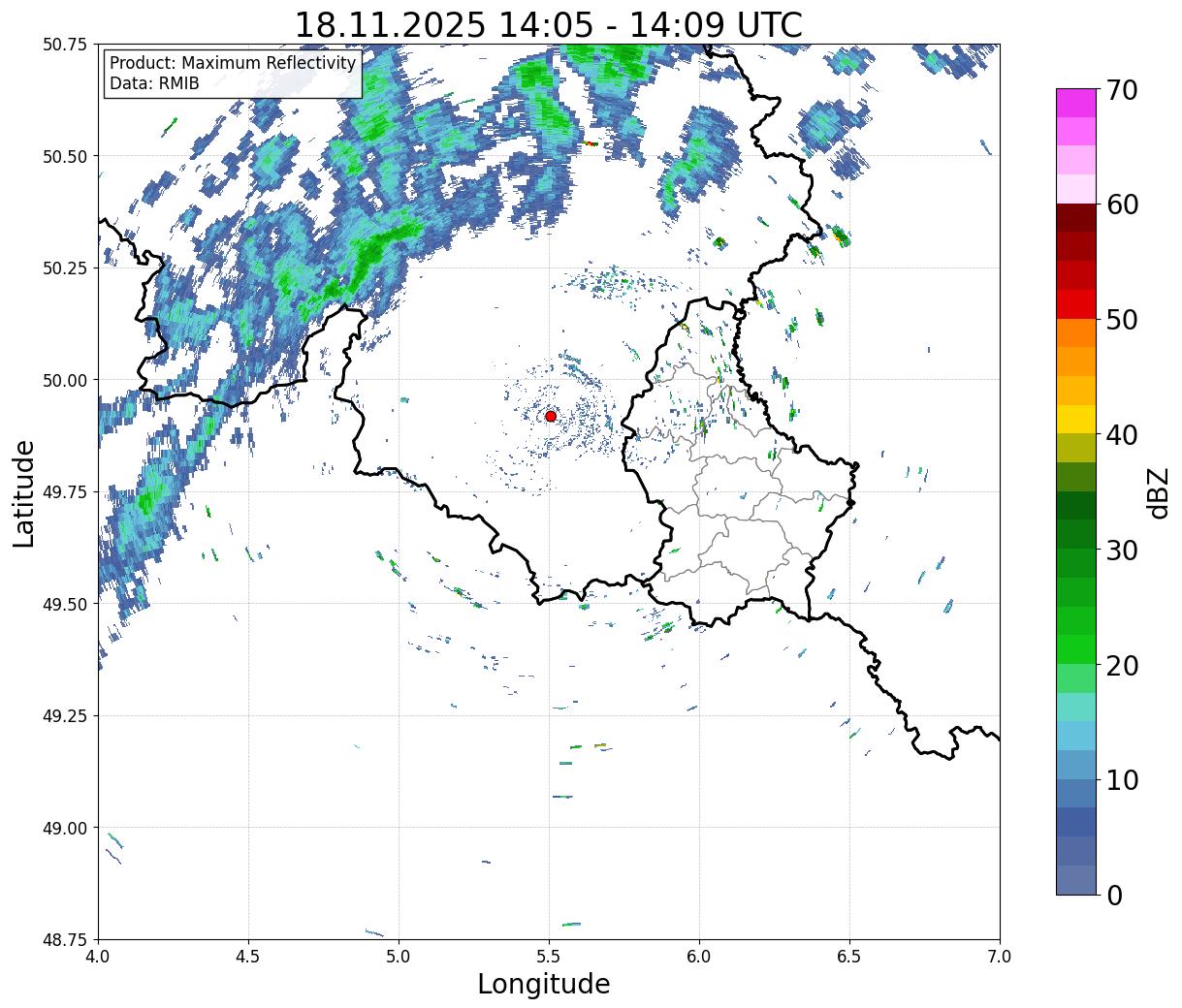The image size is (1182, 1008).
Task: Click the longitude tick label 5.0
Action: click(x=399, y=956)
